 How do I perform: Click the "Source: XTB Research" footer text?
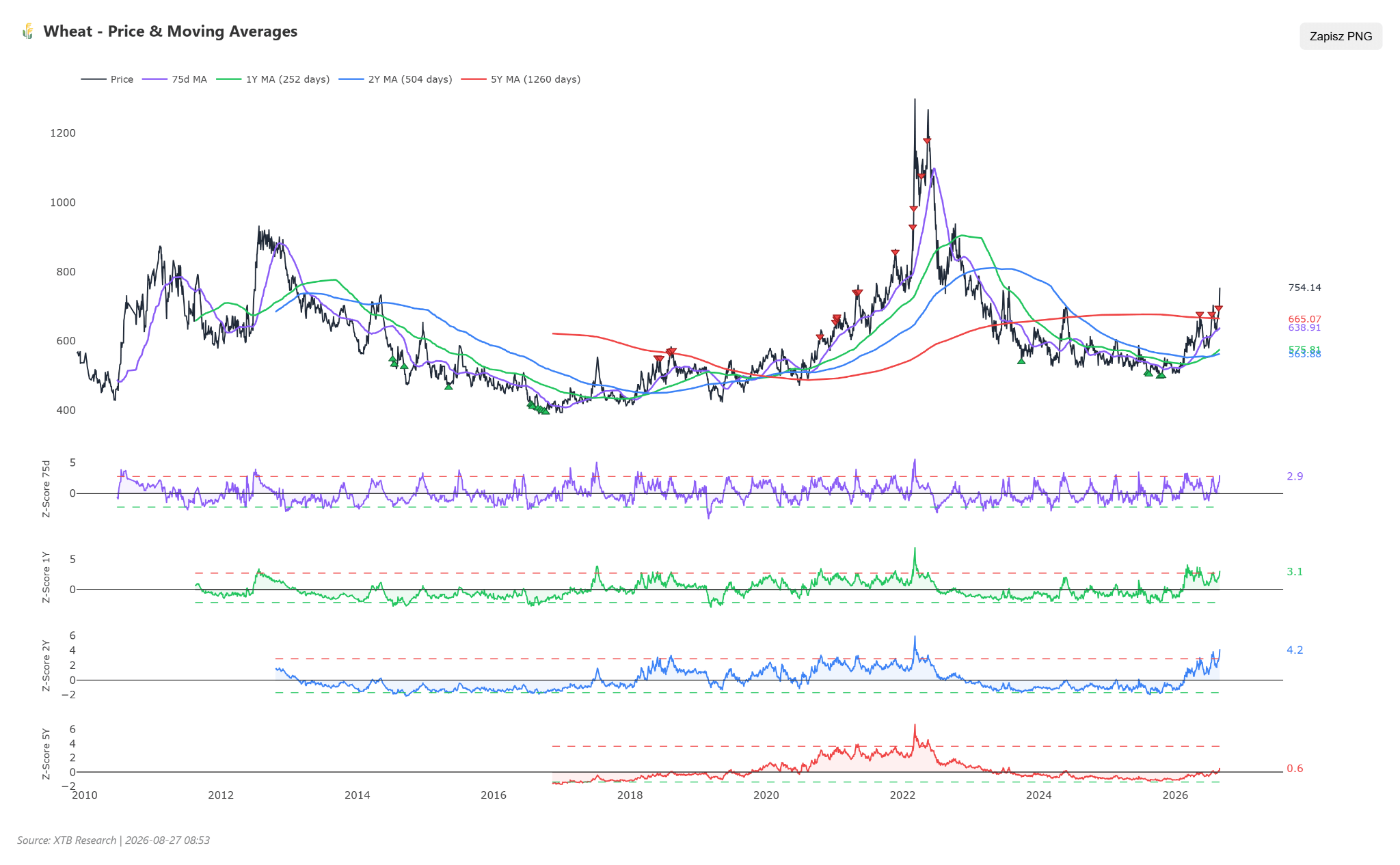pos(67,840)
